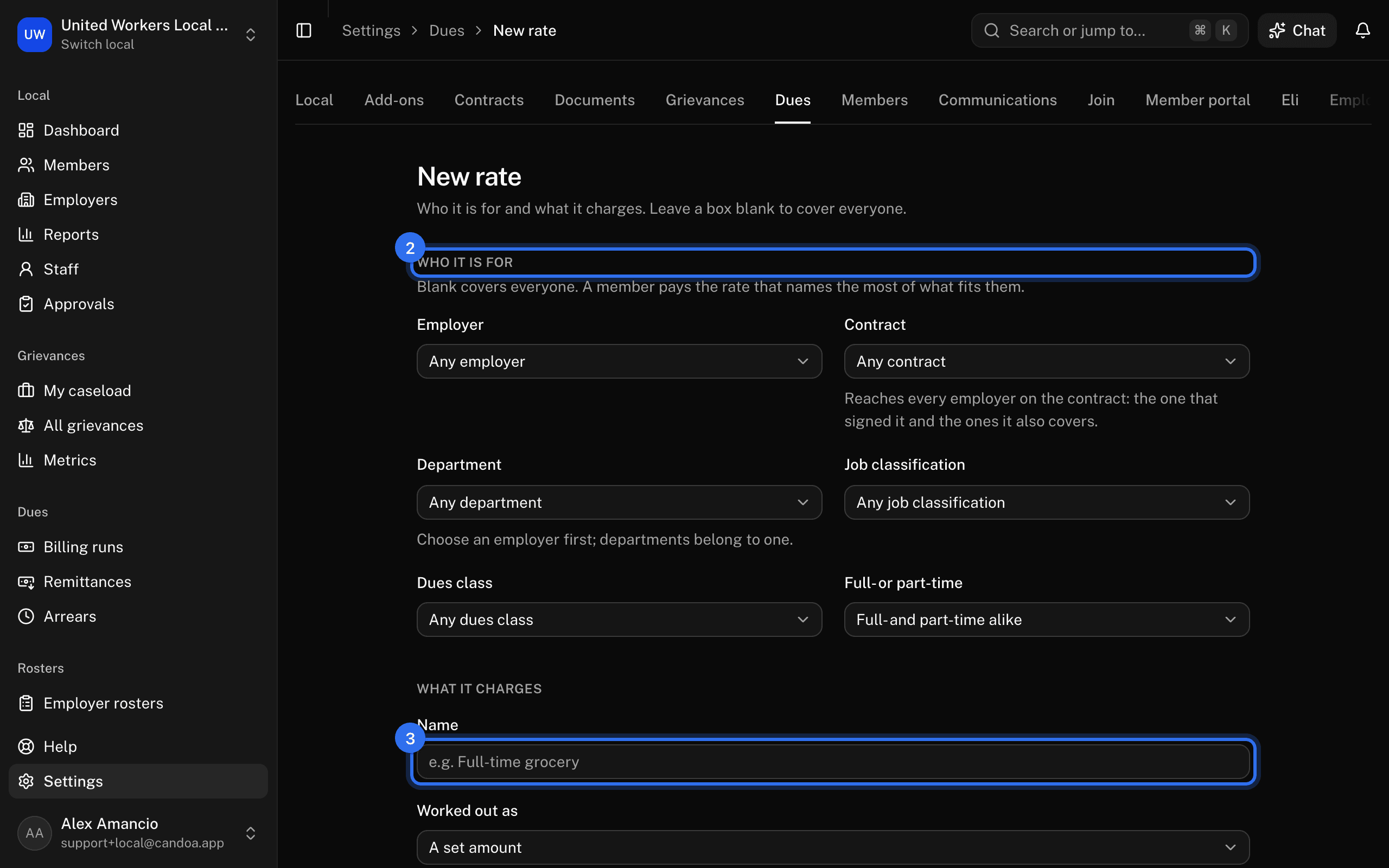1389x868 pixels.
Task: Switch to the Local settings tab
Action: [x=314, y=100]
